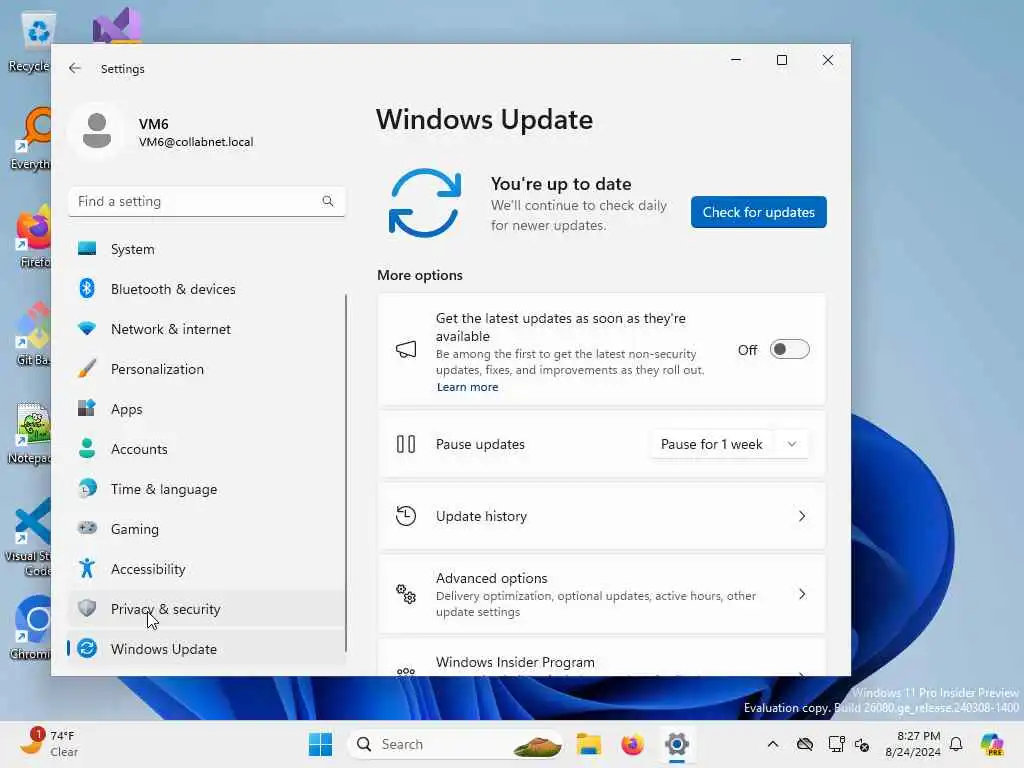Screen dimensions: 1024x768
Task: Click the Bluetooth icon in sidebar
Action: click(x=87, y=289)
